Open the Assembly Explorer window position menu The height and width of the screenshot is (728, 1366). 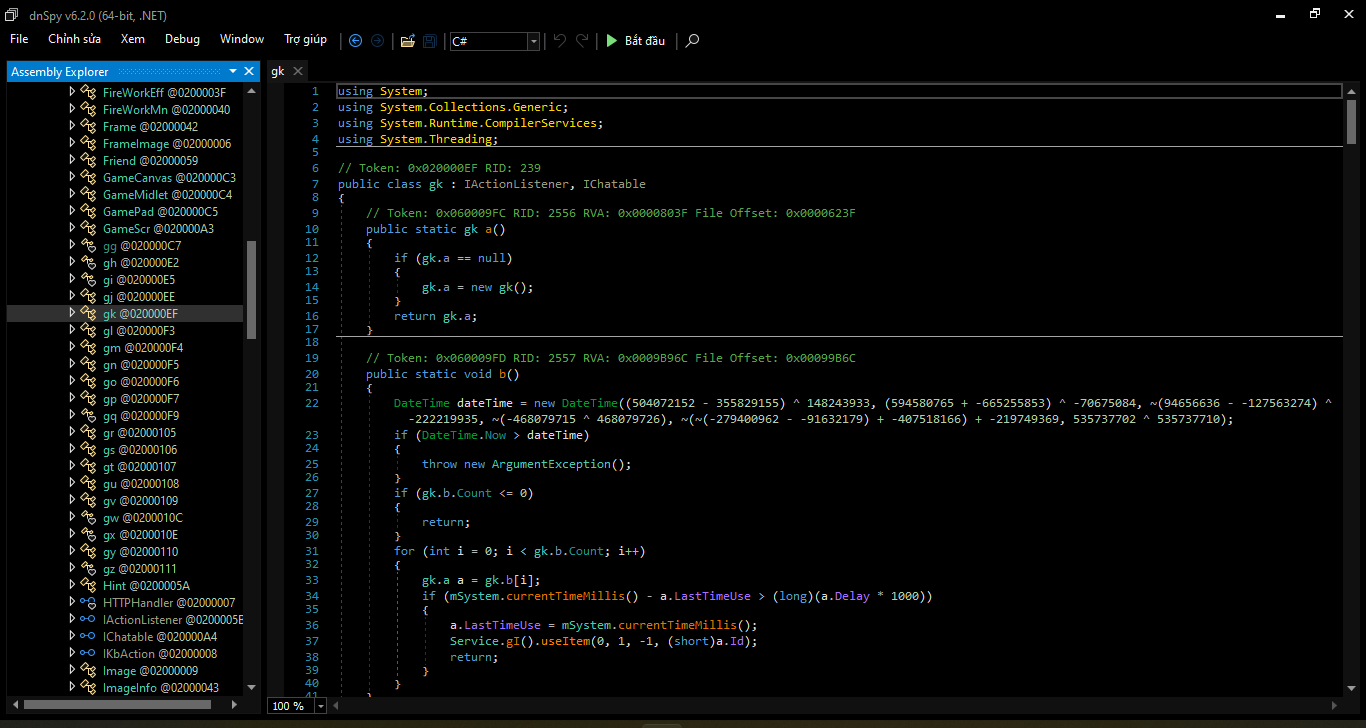233,71
